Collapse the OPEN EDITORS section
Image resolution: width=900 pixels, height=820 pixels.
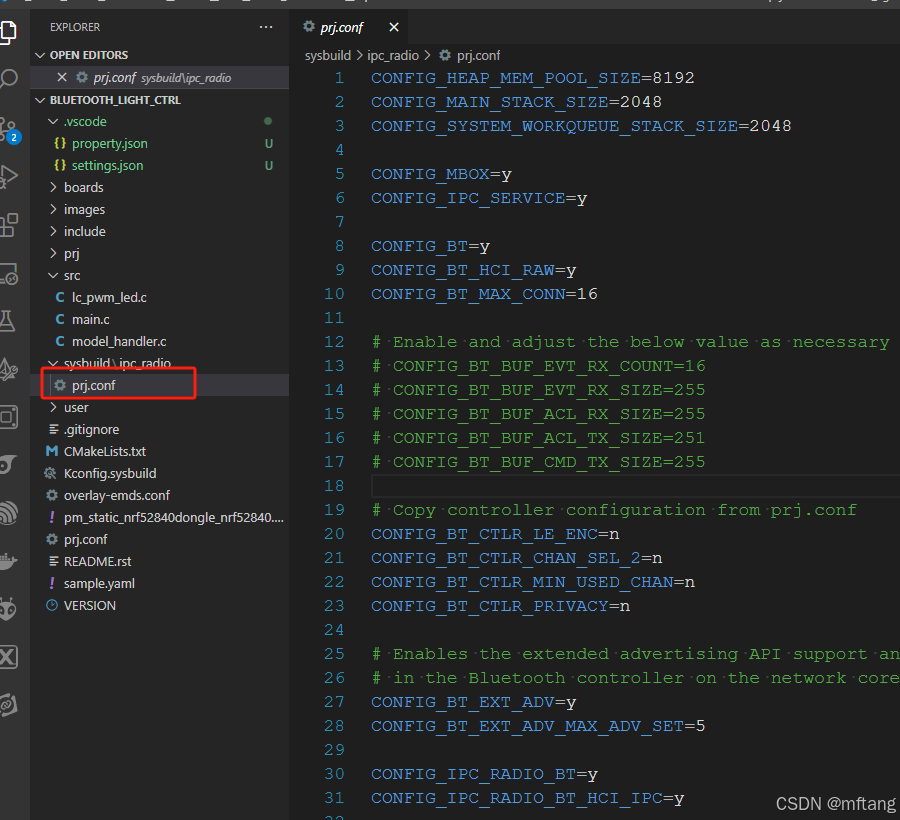[x=42, y=54]
